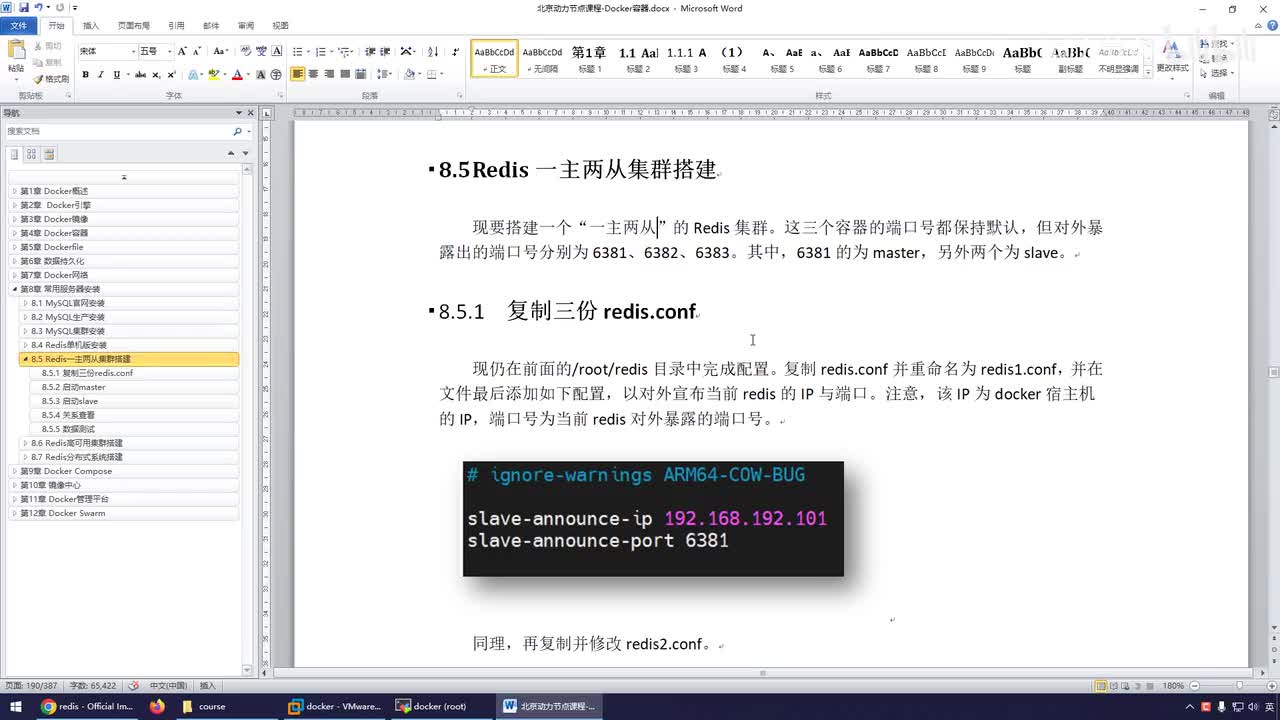Click the sort icon in paragraph group

click(x=433, y=51)
